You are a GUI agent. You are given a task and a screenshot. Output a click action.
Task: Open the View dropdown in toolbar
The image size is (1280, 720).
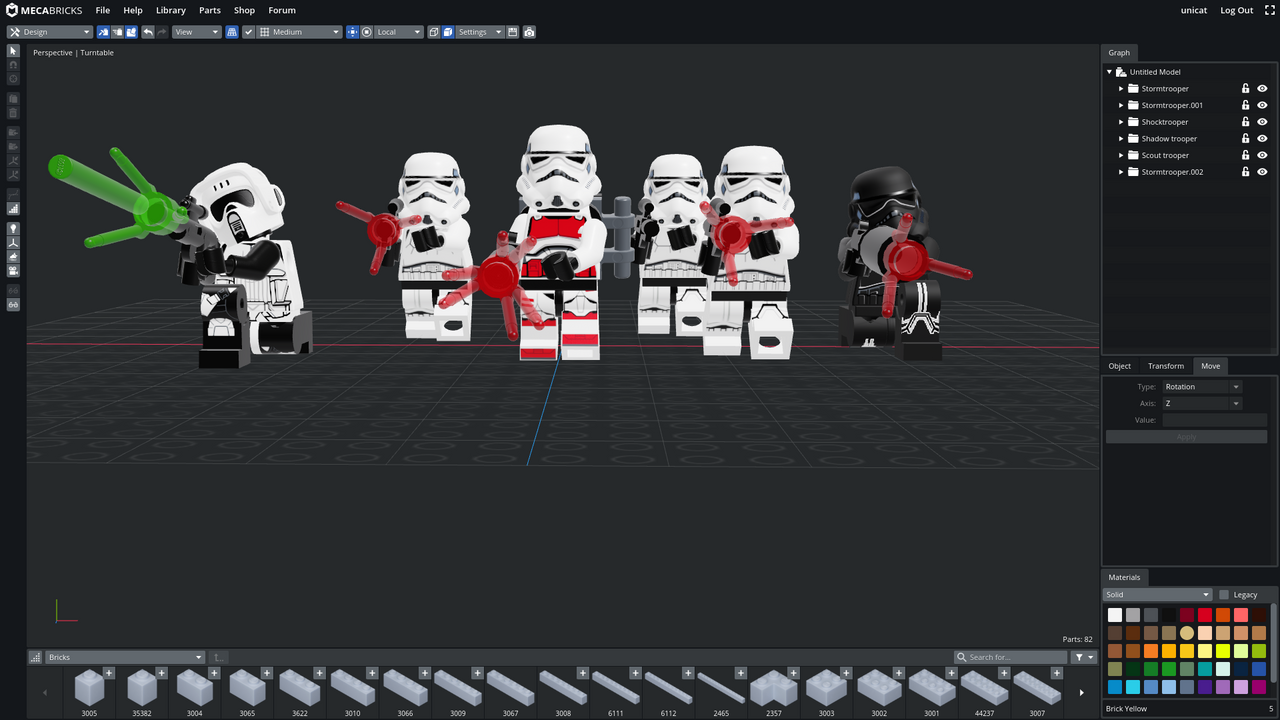click(x=196, y=32)
